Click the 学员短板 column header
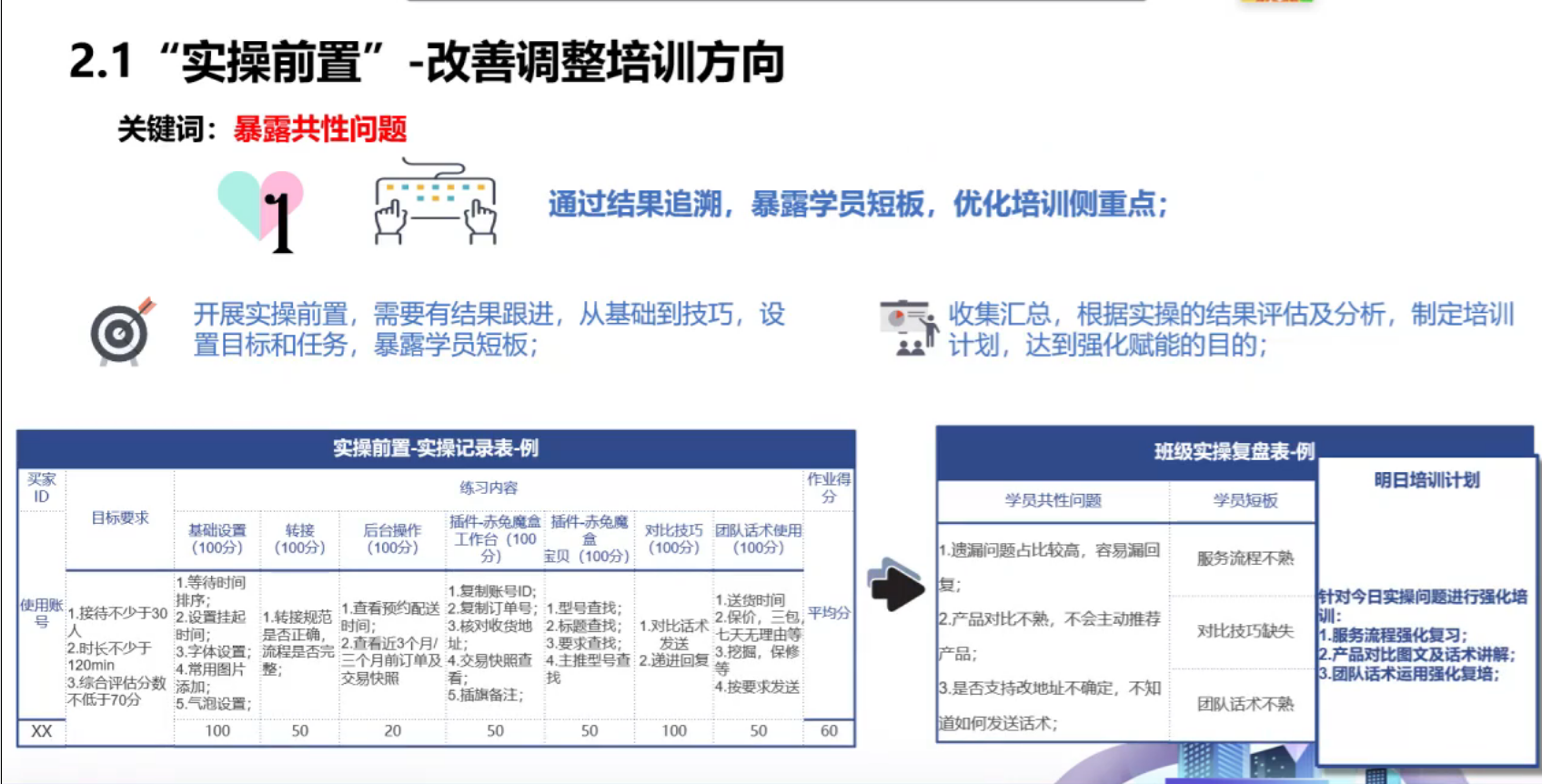Viewport: 1542px width, 784px height. click(x=1245, y=500)
